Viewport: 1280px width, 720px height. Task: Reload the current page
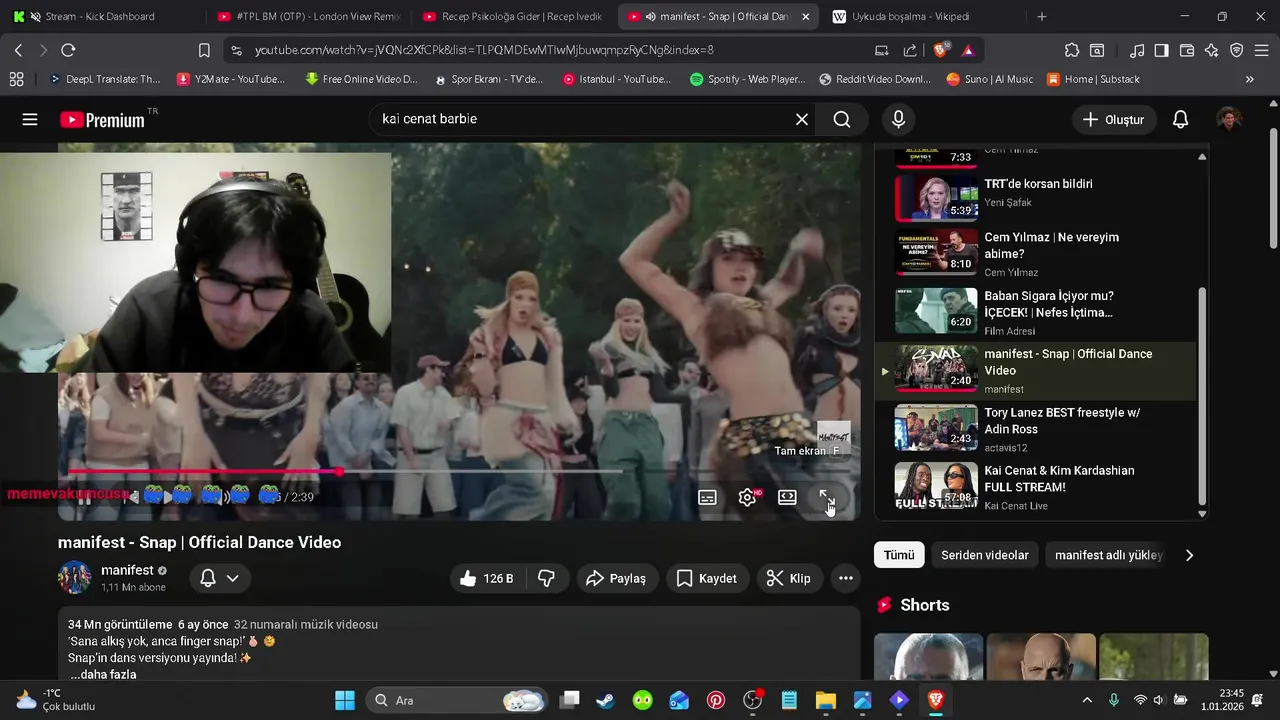pos(68,50)
